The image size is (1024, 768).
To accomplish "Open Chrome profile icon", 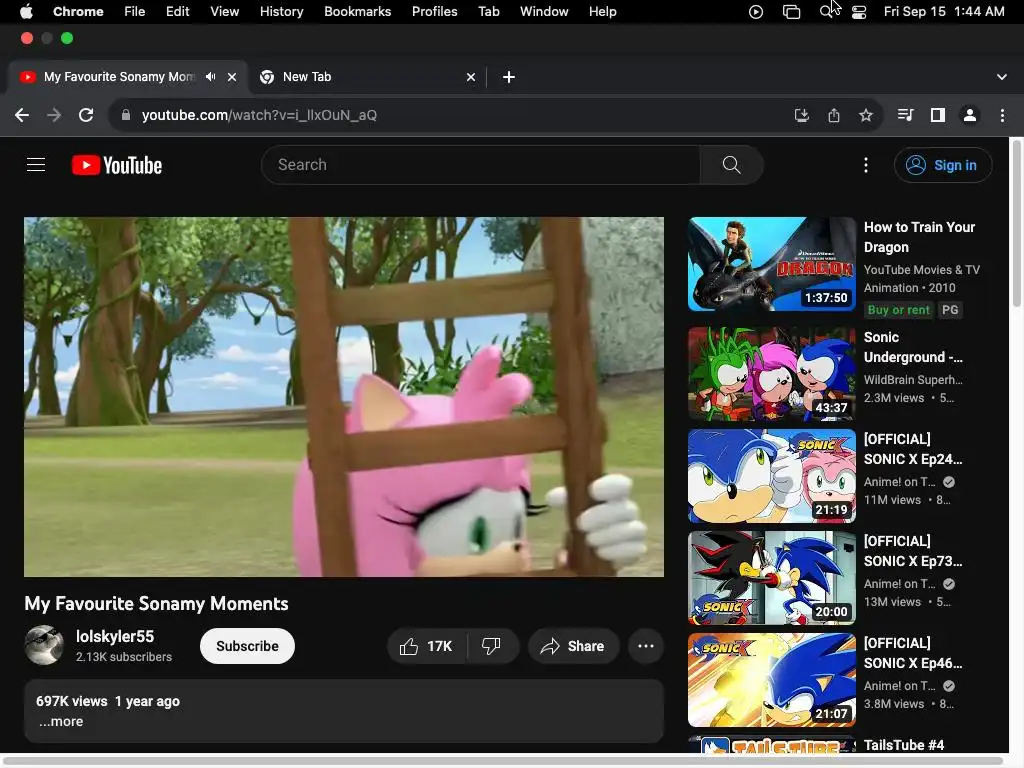I will pyautogui.click(x=970, y=116).
